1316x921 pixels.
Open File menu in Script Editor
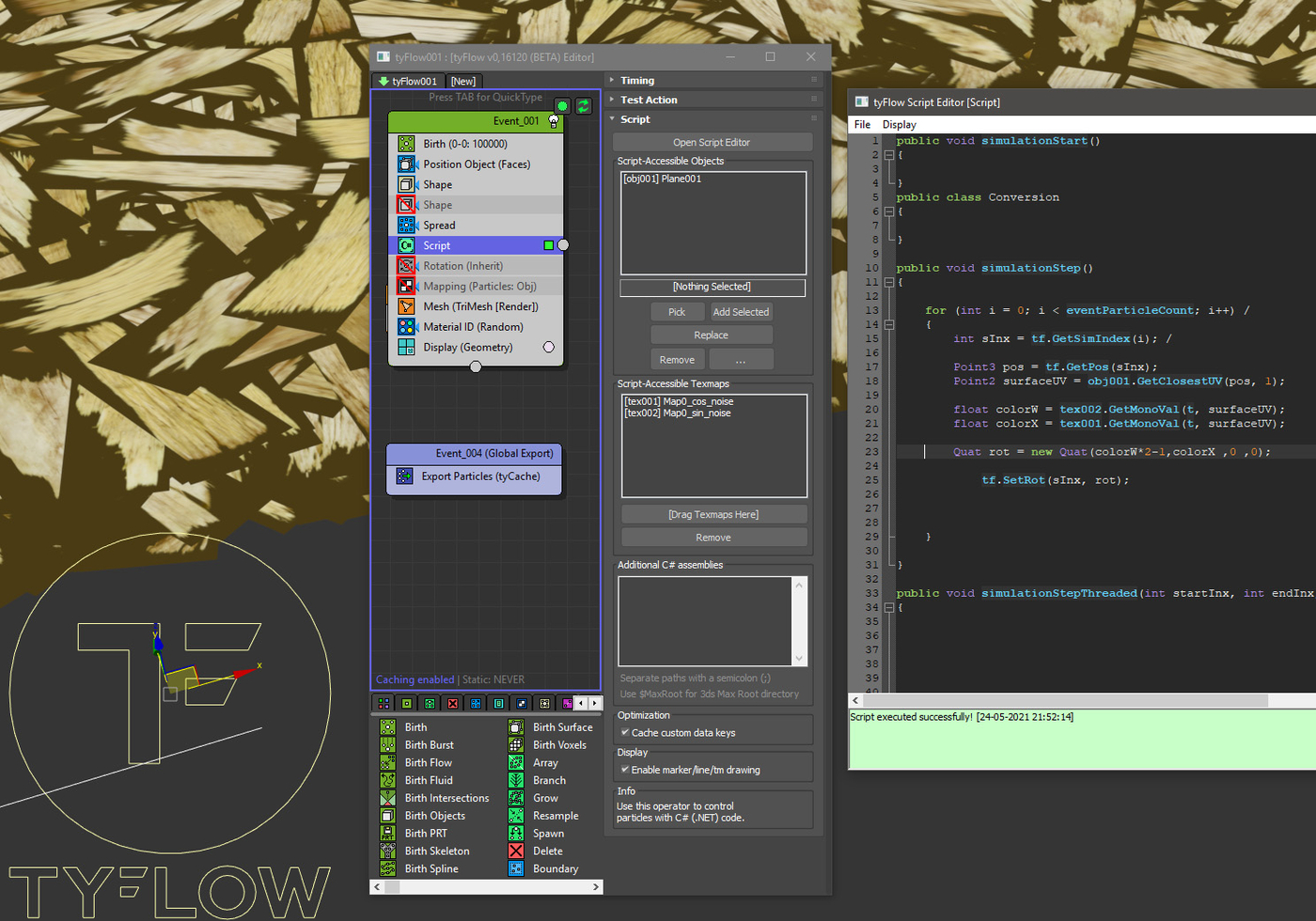coord(862,124)
